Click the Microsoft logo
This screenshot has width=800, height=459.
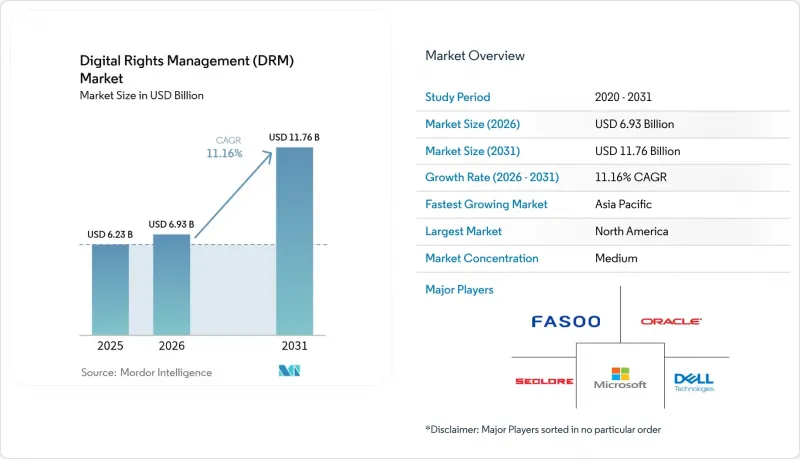(x=620, y=378)
